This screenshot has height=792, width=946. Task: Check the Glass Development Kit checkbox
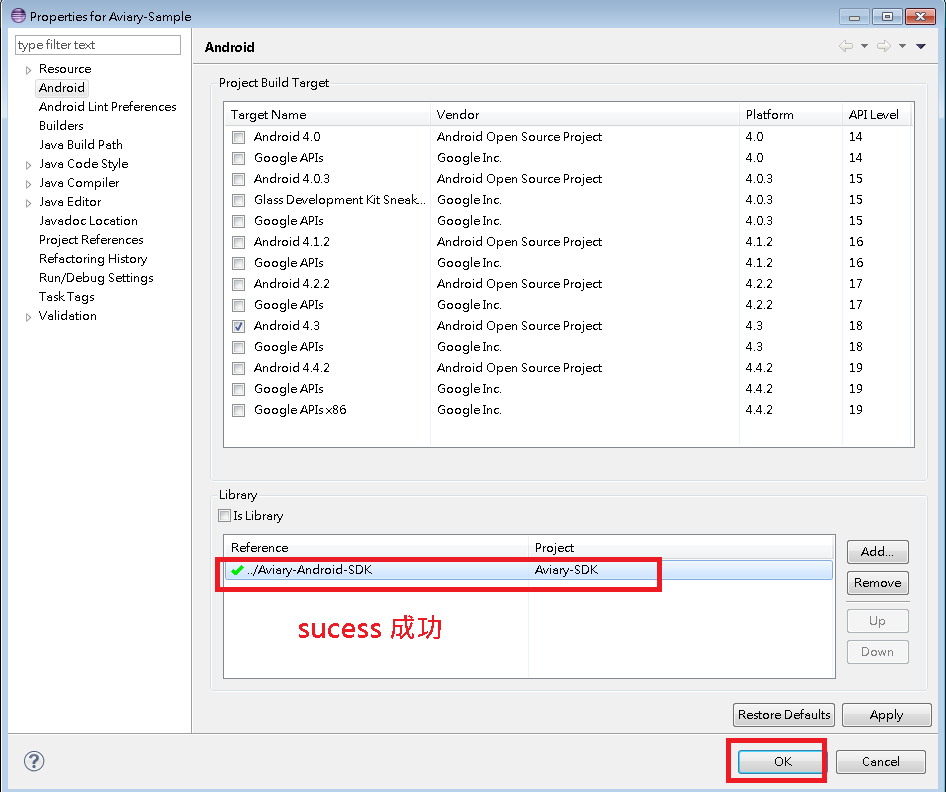point(238,200)
